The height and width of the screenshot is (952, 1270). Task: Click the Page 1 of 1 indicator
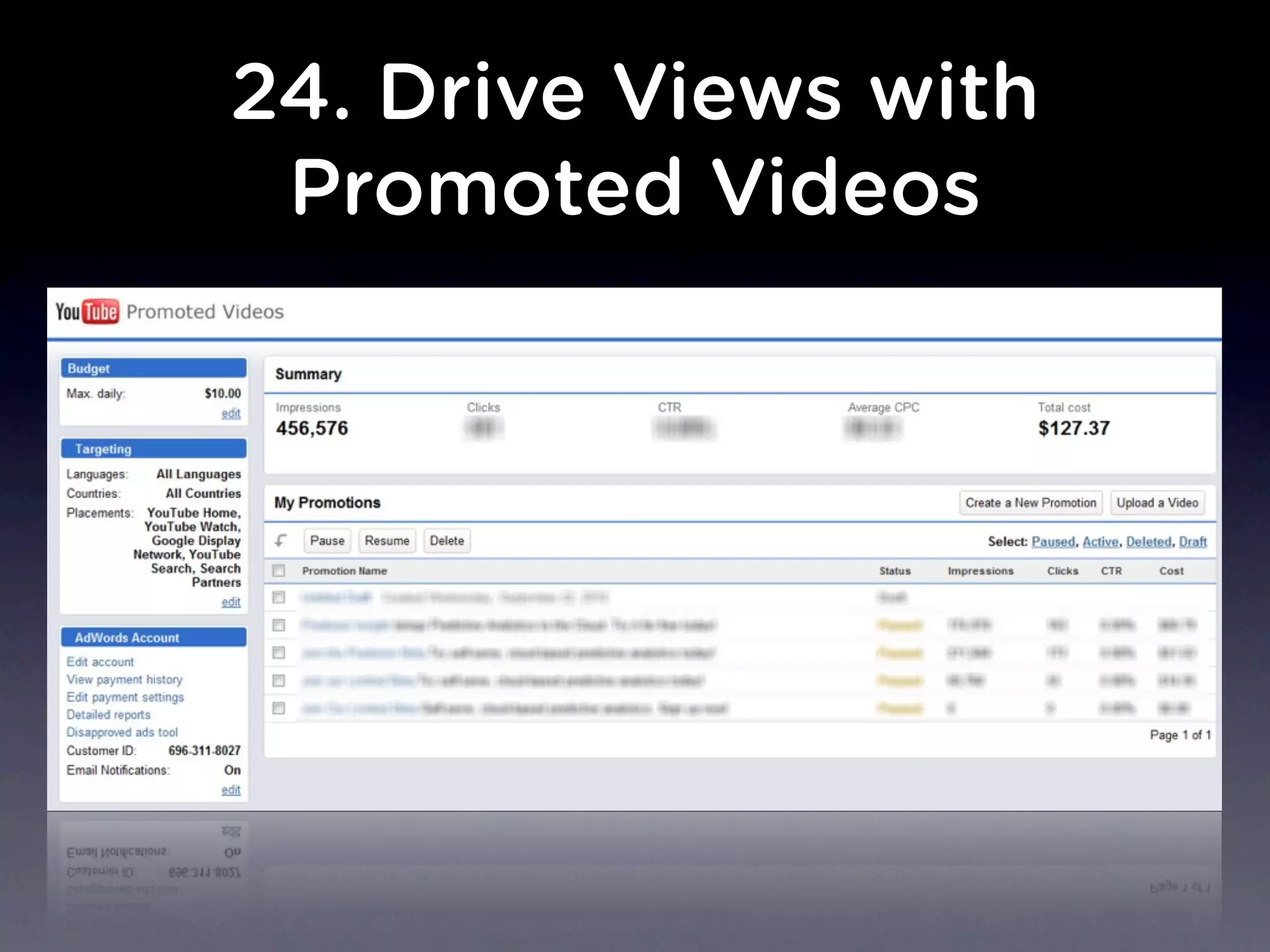[1180, 735]
